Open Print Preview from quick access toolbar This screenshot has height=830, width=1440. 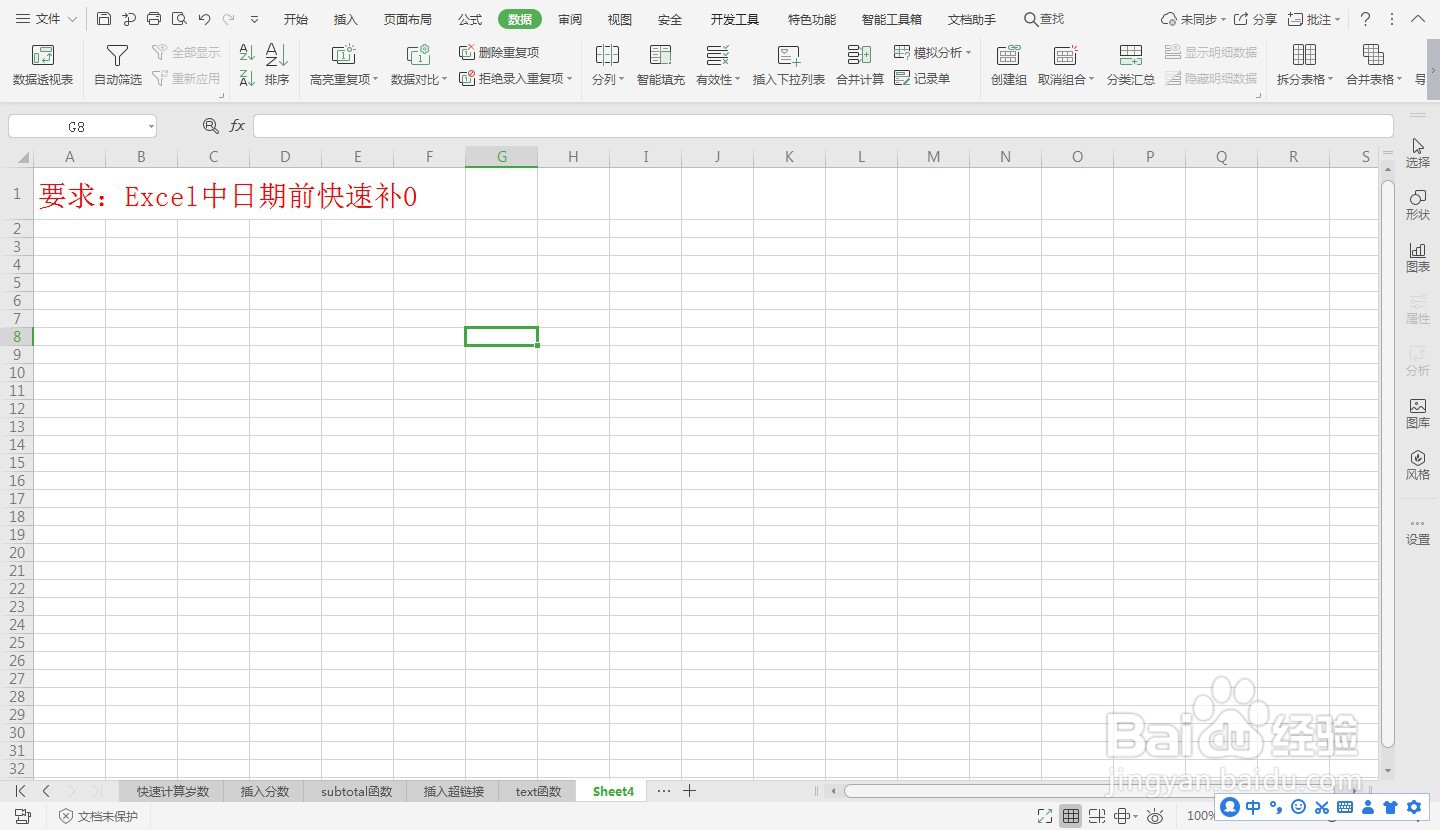coord(179,19)
